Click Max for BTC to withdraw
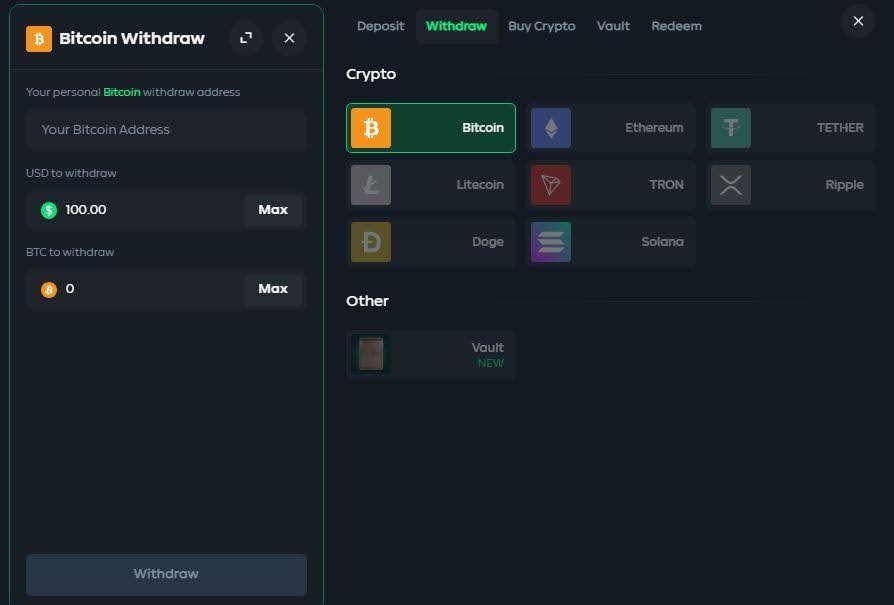 (273, 289)
